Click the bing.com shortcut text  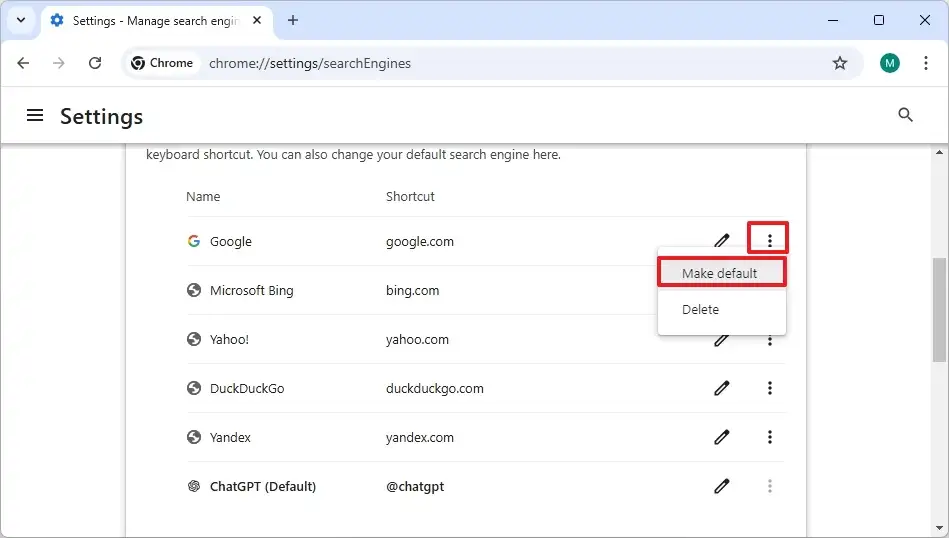tap(412, 290)
